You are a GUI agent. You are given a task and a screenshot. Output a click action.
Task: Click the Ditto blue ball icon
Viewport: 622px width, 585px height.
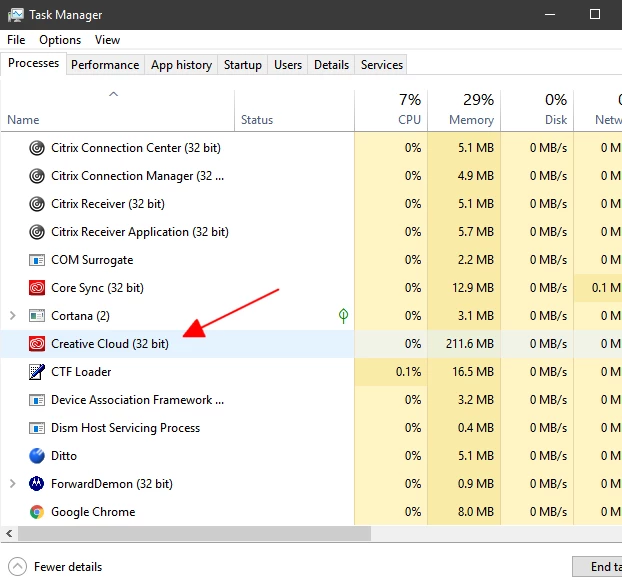pos(37,456)
